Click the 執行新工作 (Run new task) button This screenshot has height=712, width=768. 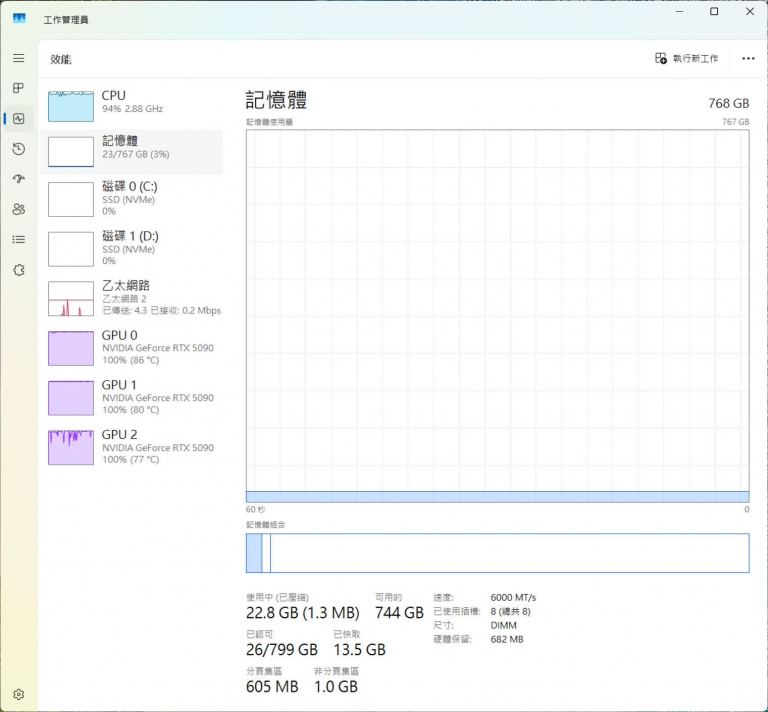tap(686, 59)
